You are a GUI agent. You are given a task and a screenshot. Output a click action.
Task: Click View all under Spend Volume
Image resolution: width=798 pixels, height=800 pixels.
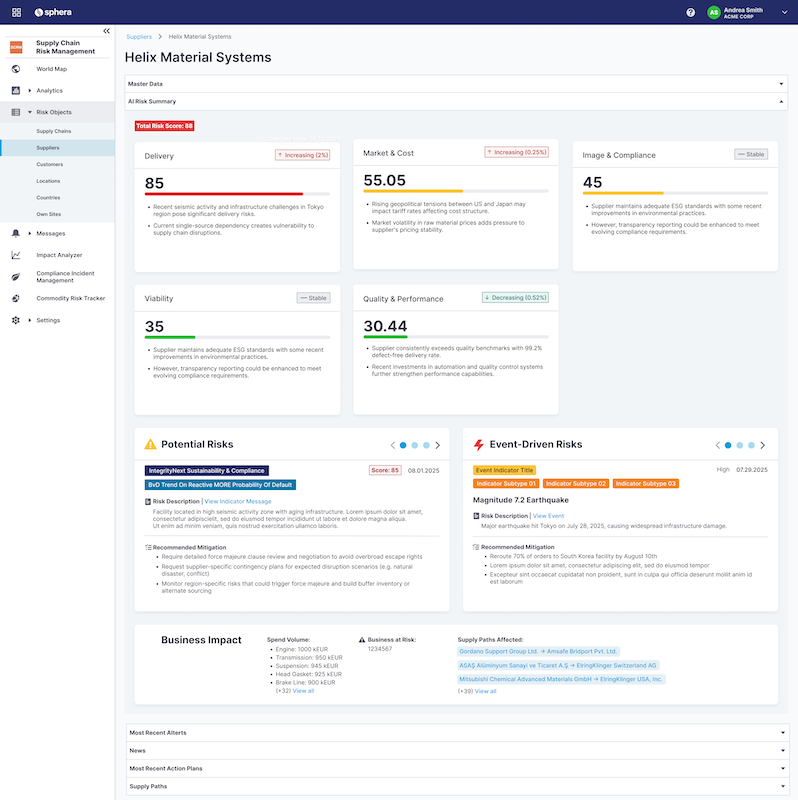pos(303,691)
